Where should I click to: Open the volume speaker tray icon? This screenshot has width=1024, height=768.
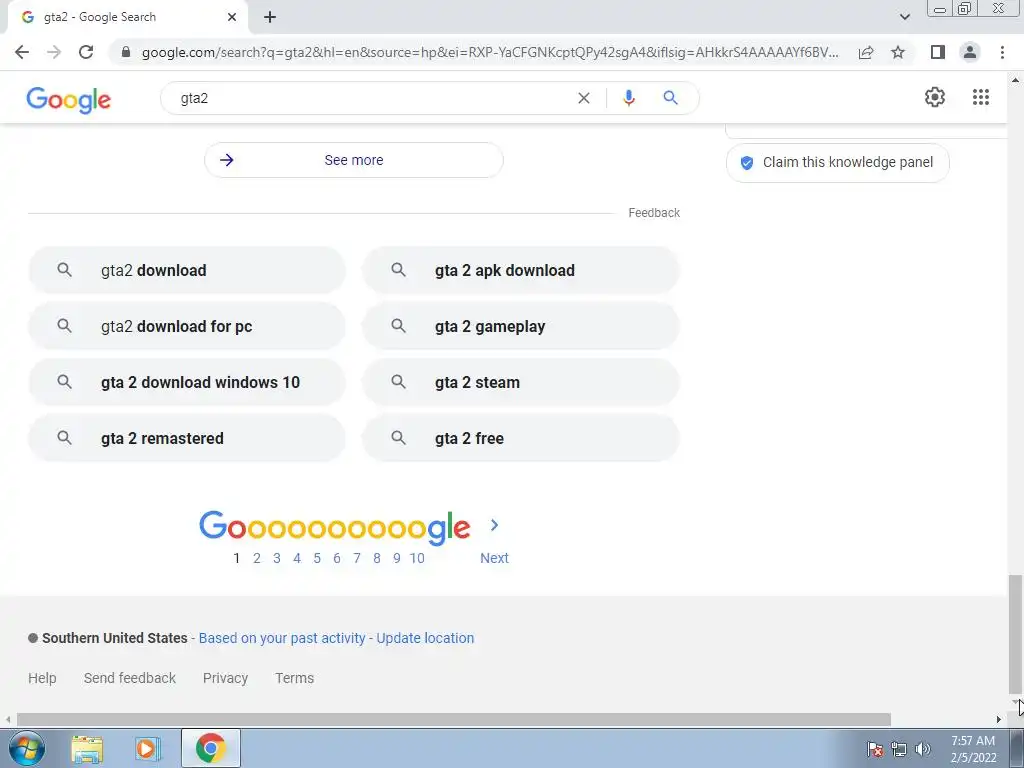coord(923,749)
